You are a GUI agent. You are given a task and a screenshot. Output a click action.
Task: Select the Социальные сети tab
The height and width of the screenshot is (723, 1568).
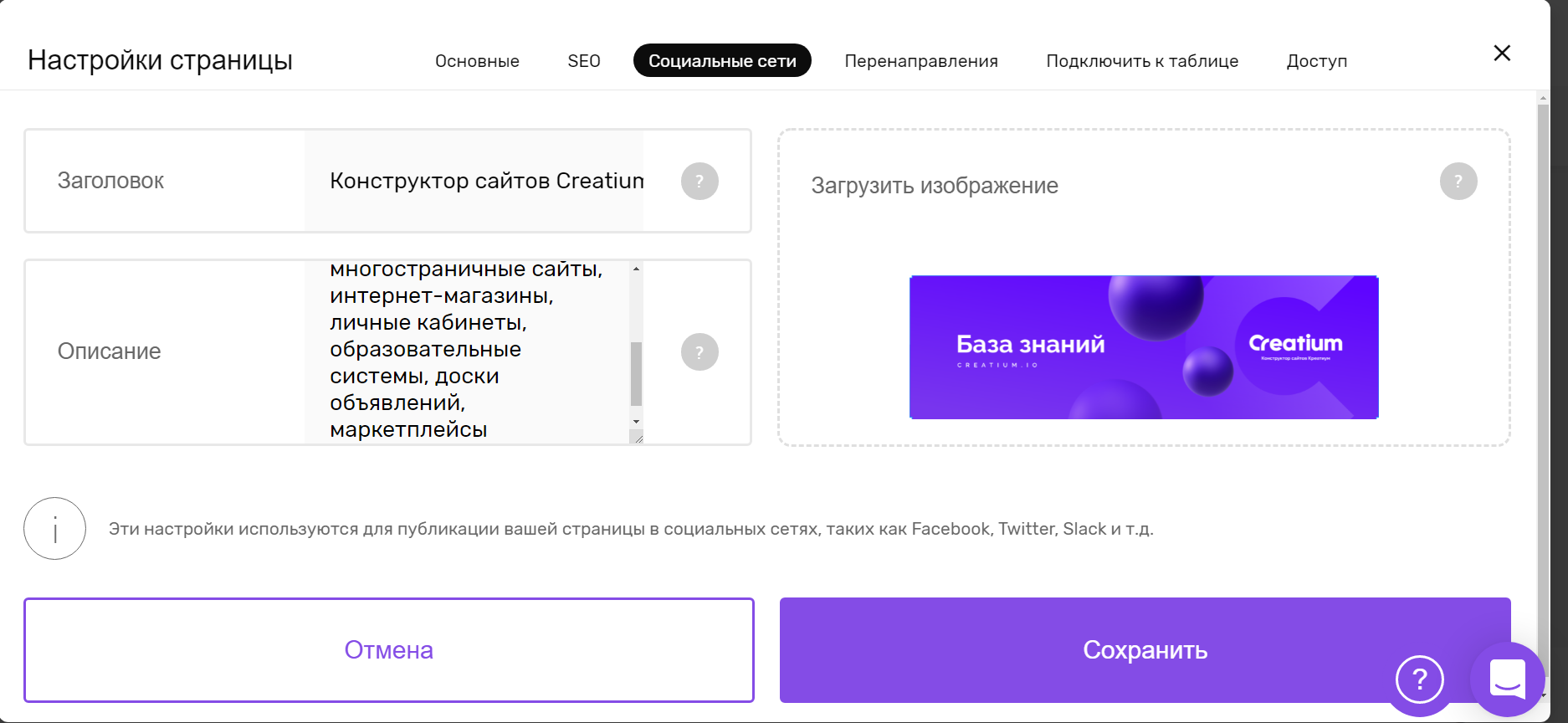[722, 61]
